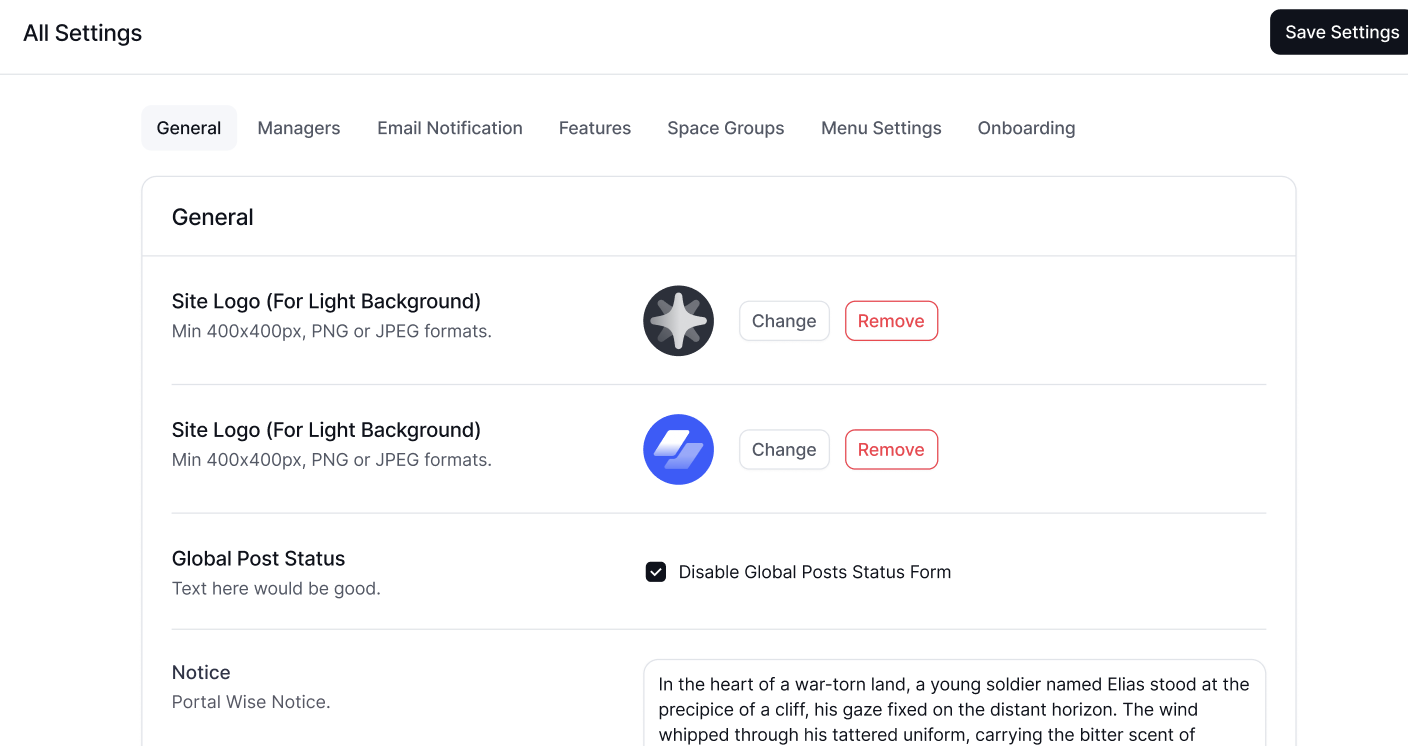
Task: Switch to Menu Settings
Action: click(880, 128)
